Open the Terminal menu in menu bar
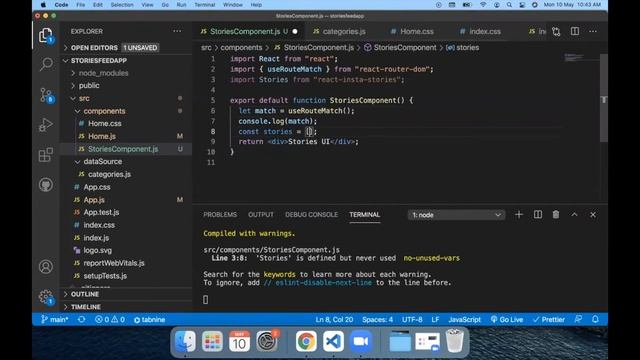The height and width of the screenshot is (360, 640). [204, 5]
